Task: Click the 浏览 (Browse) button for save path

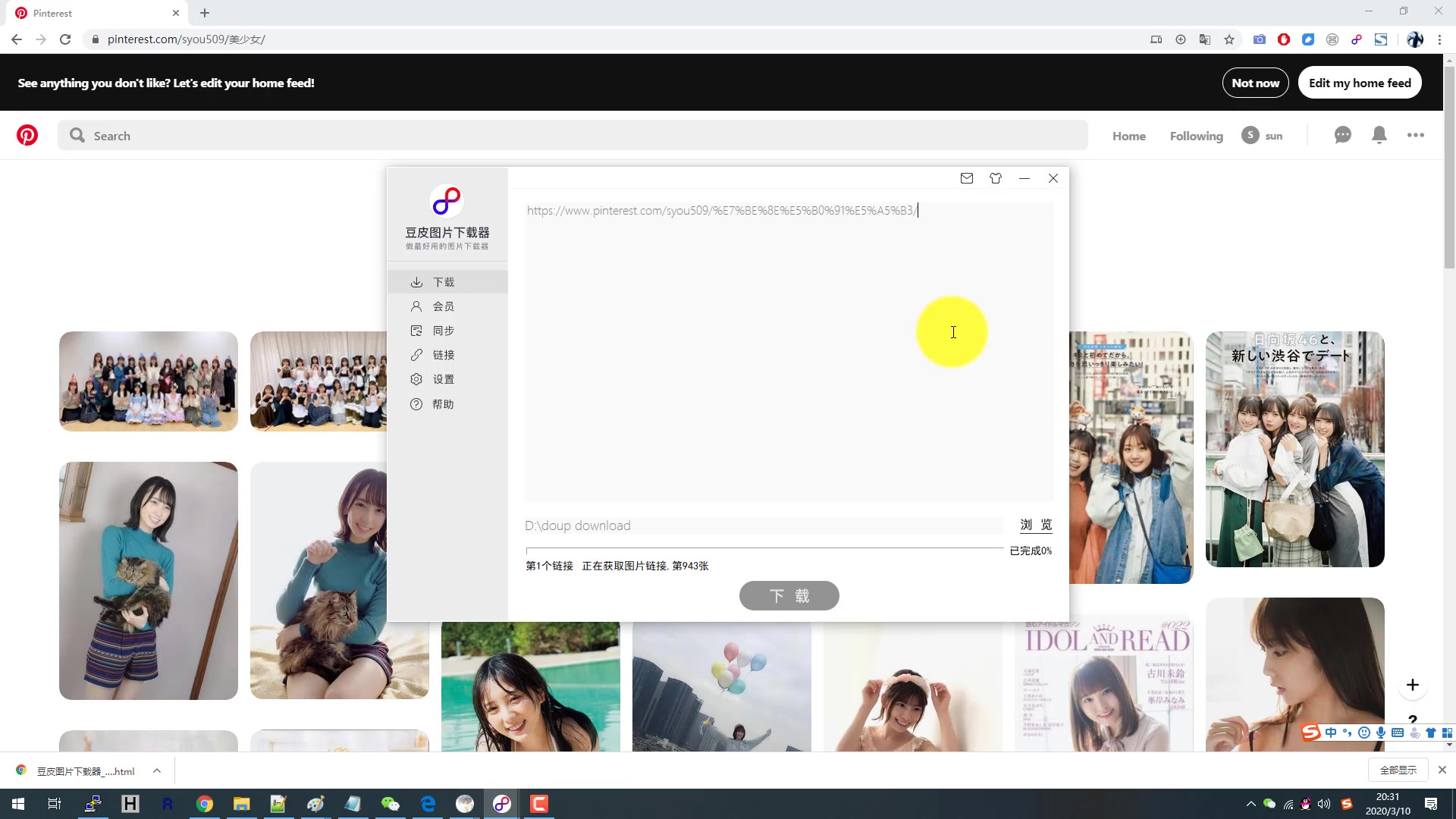Action: click(x=1036, y=525)
